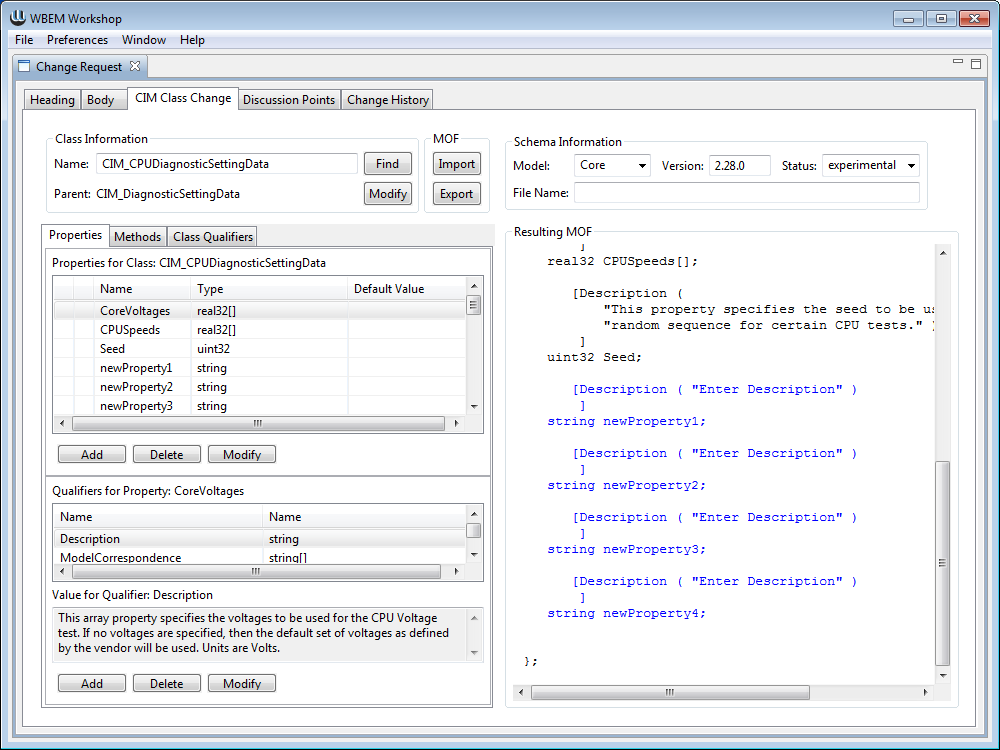Image resolution: width=1000 pixels, height=750 pixels.
Task: Click the Default Value column header
Action: click(407, 289)
